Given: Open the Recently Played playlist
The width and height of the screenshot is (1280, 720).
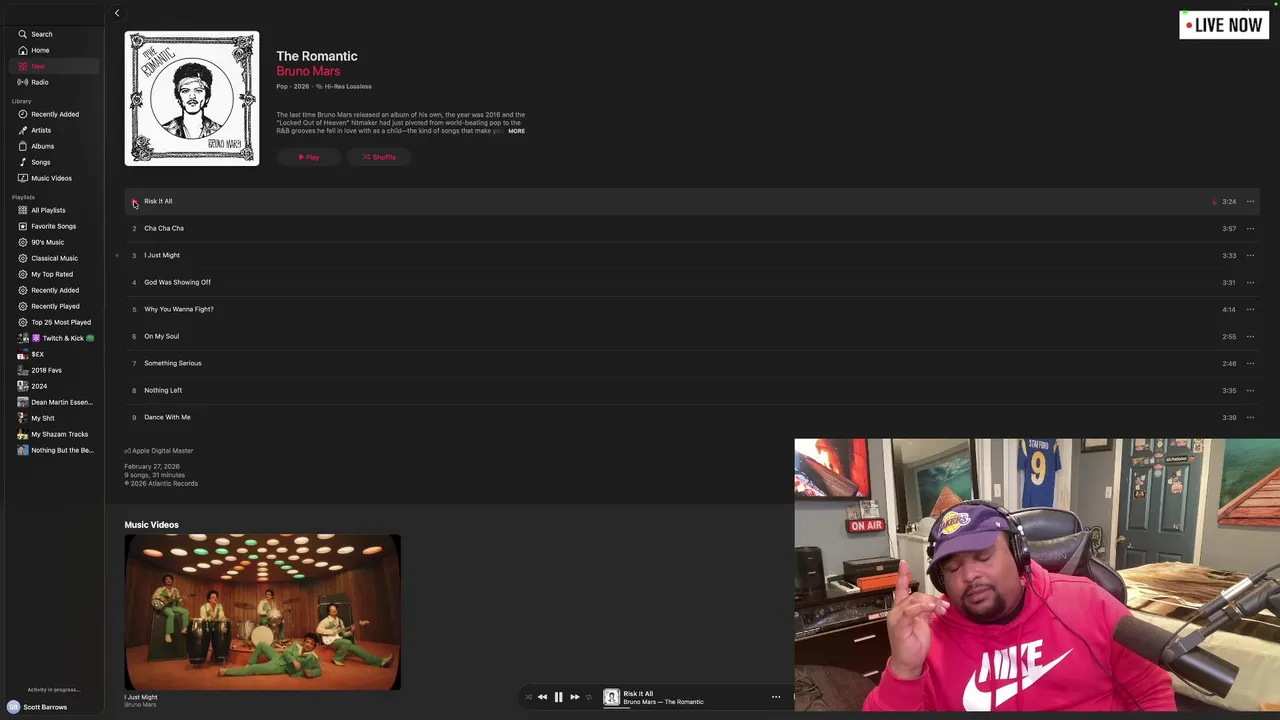Looking at the screenshot, I should pos(55,306).
